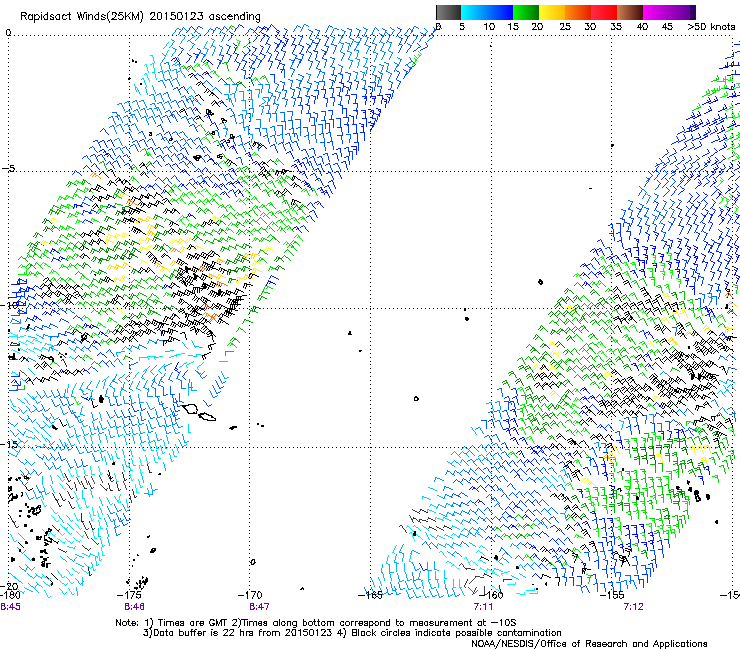The image size is (740, 650).
Task: Click the purple 8:46 time label
Action: point(135,607)
